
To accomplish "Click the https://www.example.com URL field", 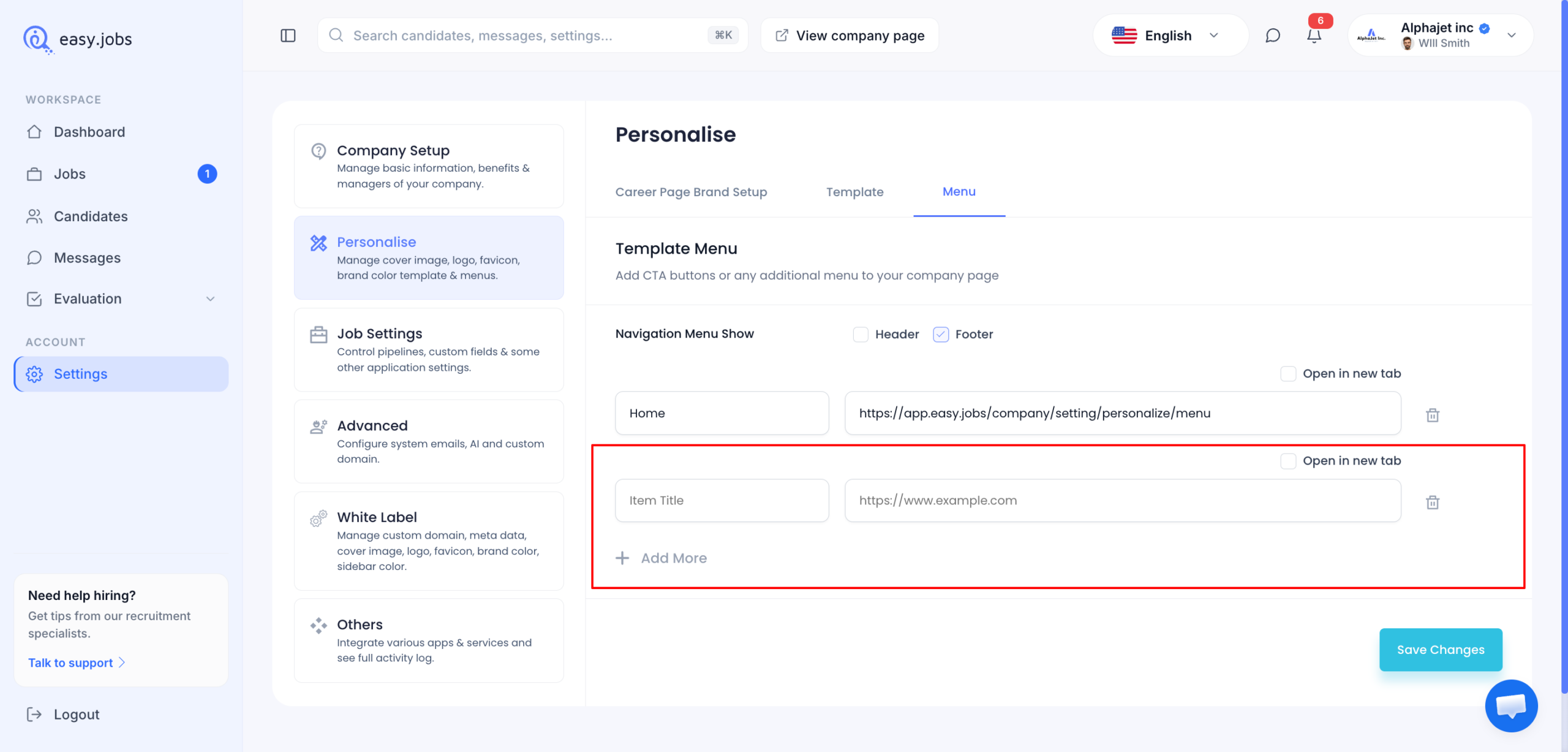I will coord(1123,500).
